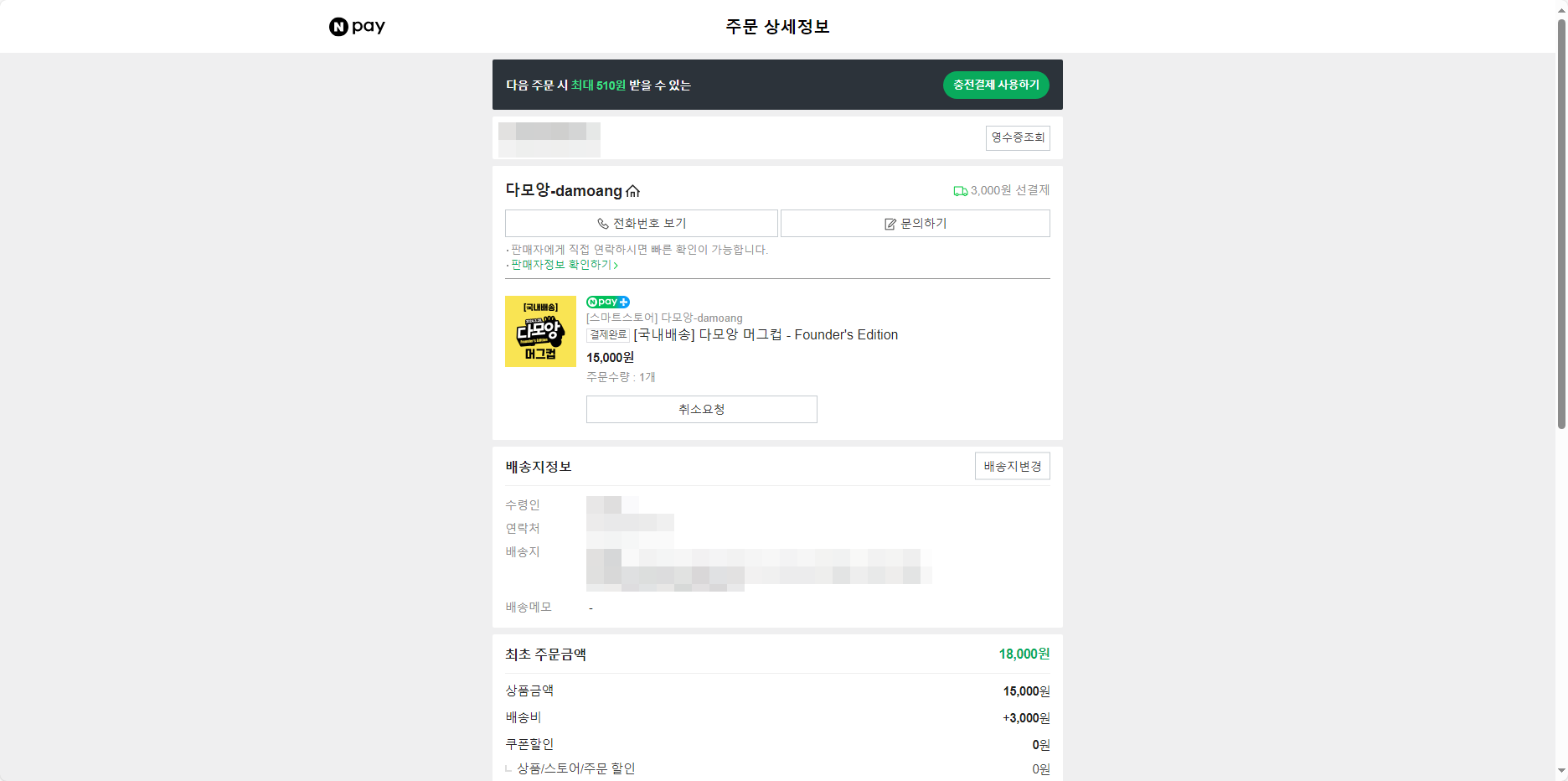1568x781 pixels.
Task: Click the vertical scrollbar thumb
Action: coord(1561,224)
